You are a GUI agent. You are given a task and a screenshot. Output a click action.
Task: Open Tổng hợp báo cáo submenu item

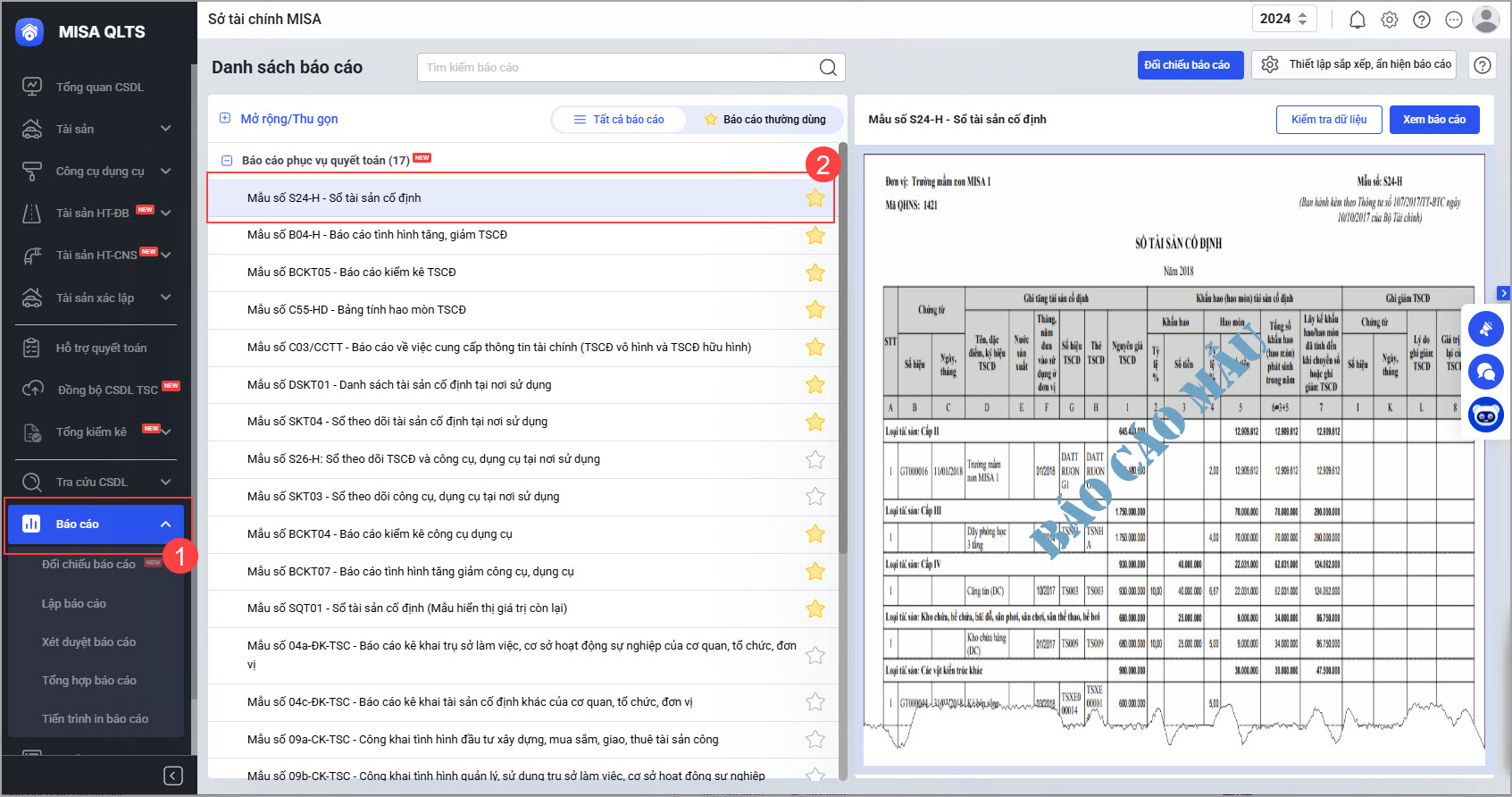[x=88, y=681]
